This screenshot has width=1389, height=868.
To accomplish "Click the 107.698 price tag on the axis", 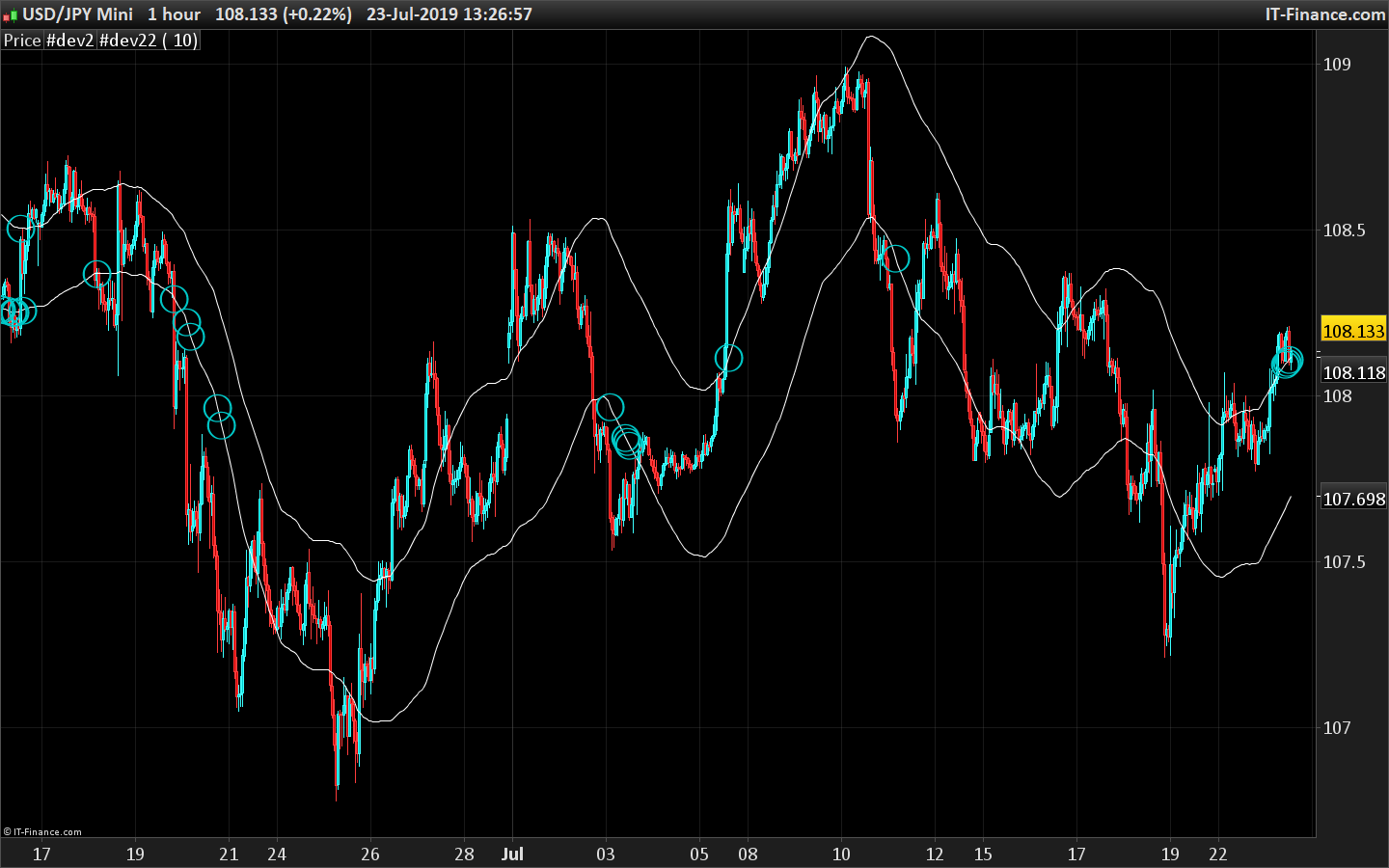I will [1353, 499].
